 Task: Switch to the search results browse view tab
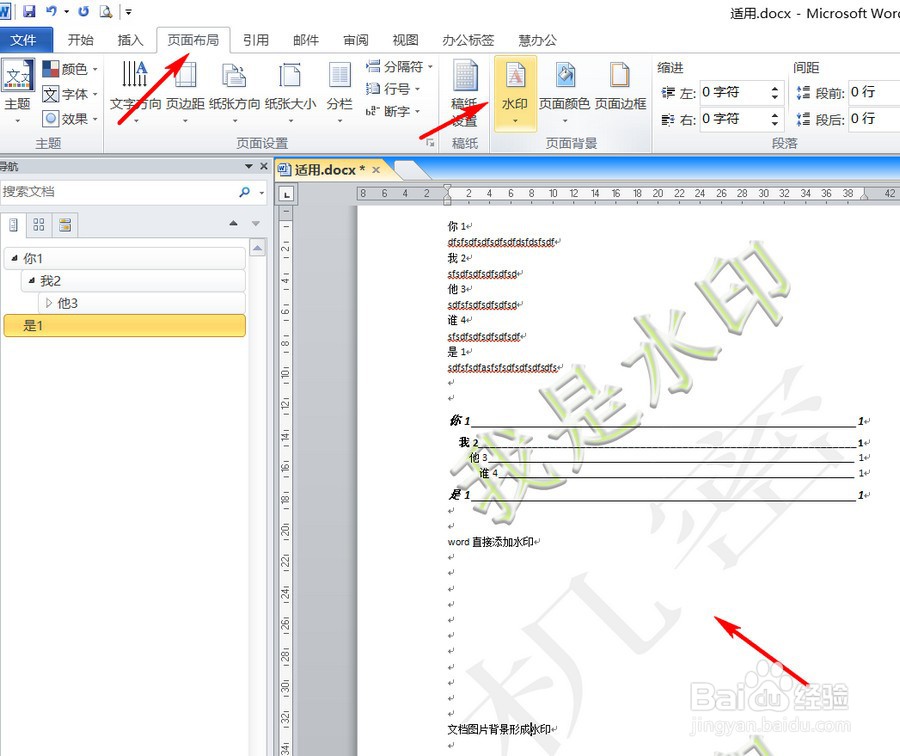click(x=65, y=224)
